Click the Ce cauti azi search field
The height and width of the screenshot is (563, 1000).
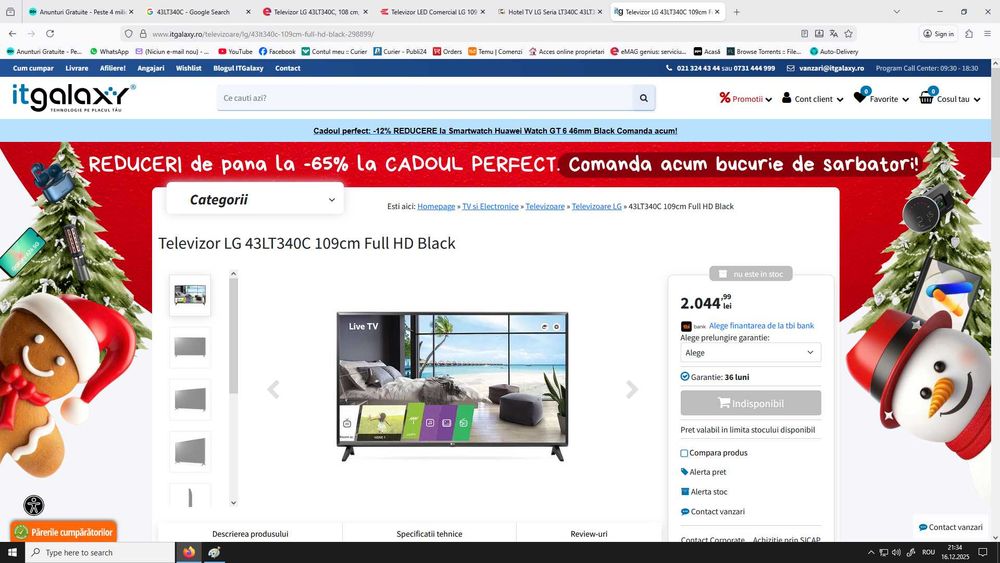pos(425,98)
